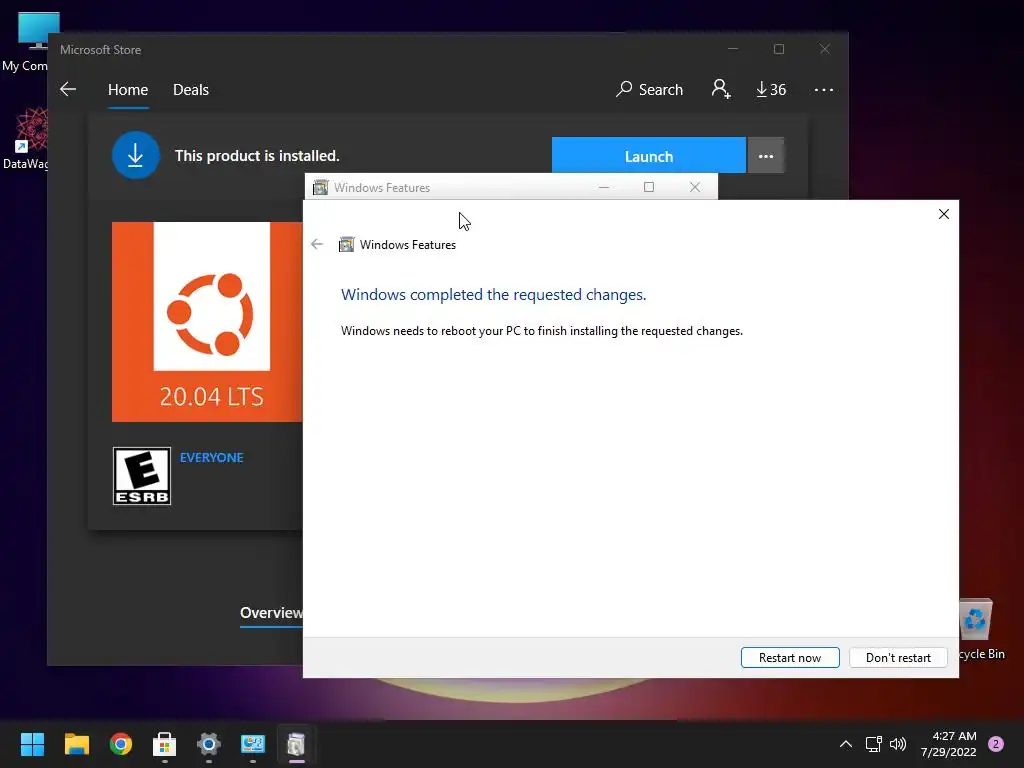Open Microsoft Store See more ellipsis menu
1024x768 pixels.
tap(824, 89)
